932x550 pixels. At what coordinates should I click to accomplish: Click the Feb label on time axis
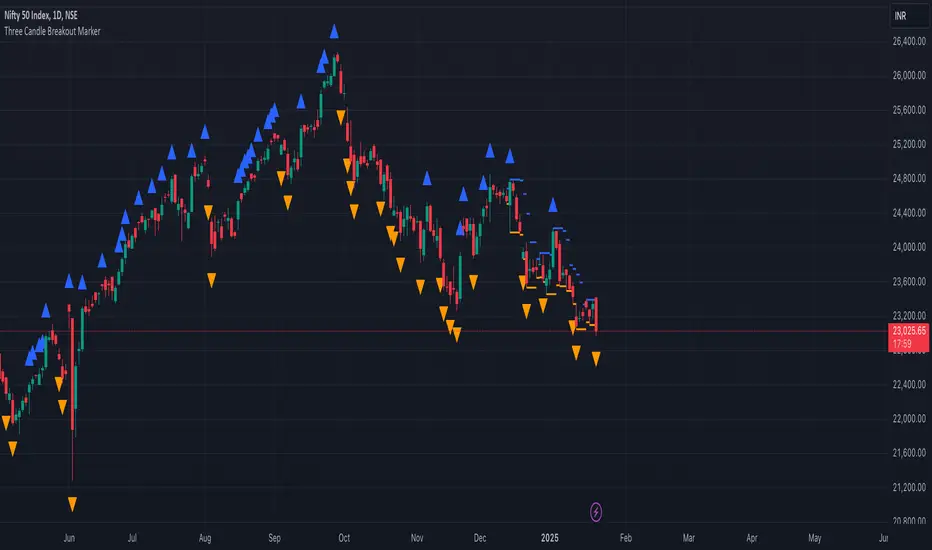pyautogui.click(x=625, y=538)
